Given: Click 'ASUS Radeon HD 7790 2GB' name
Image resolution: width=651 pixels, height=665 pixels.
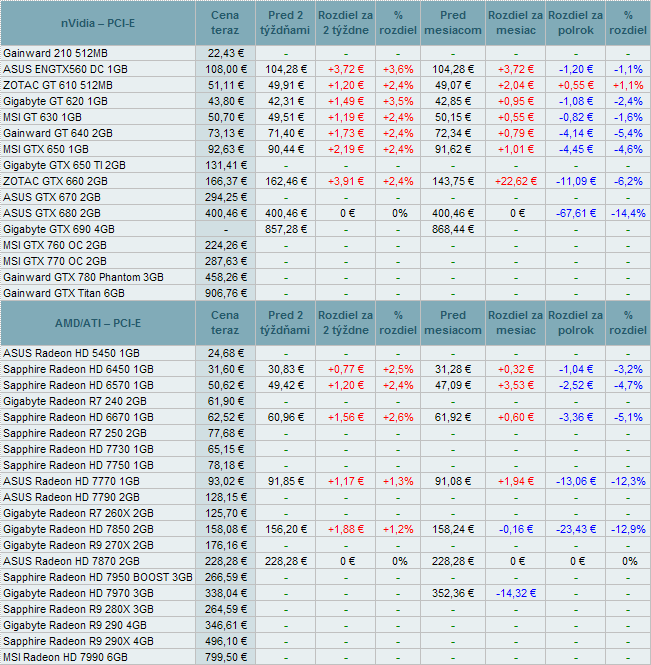Looking at the screenshot, I should 71,497.
